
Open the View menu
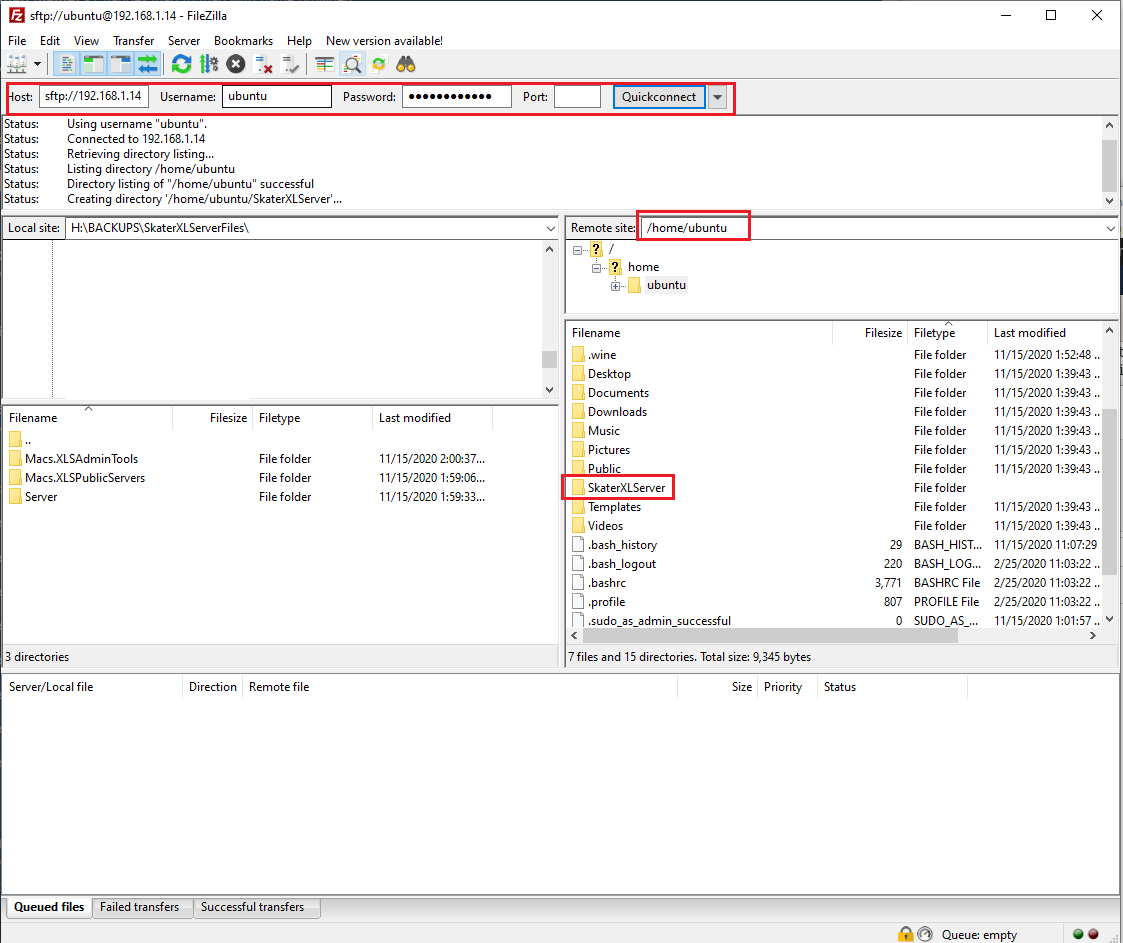tap(86, 41)
